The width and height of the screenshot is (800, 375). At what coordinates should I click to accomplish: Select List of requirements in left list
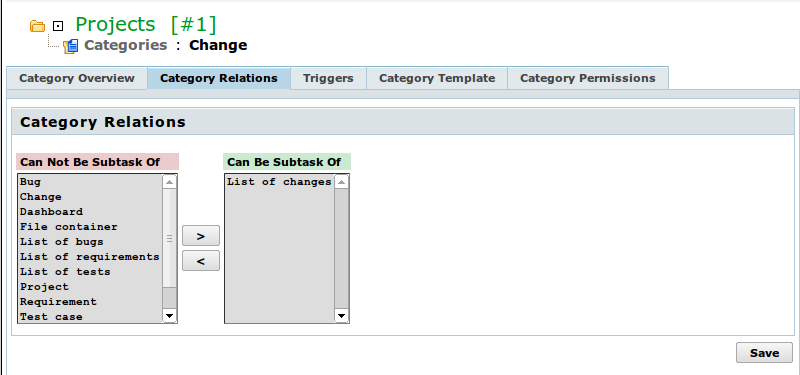click(90, 257)
